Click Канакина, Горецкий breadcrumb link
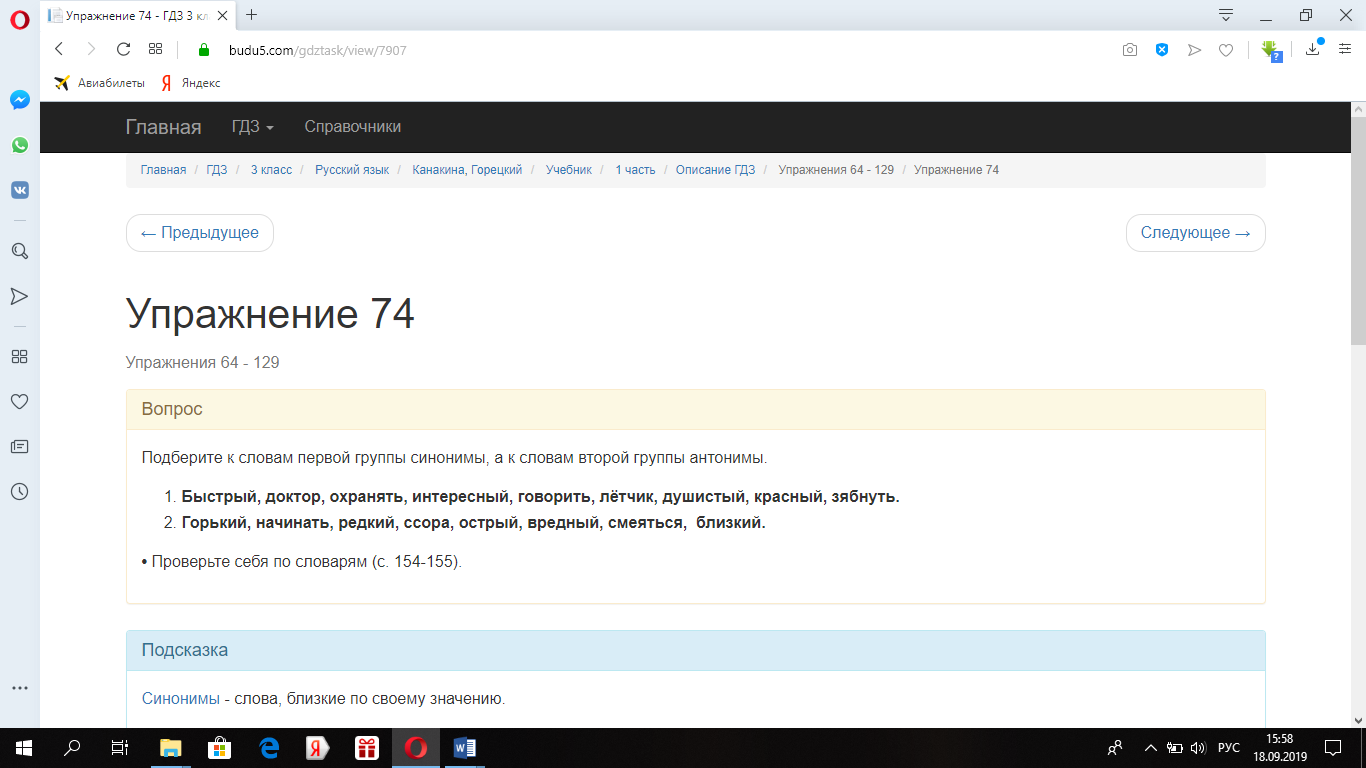Image resolution: width=1366 pixels, height=768 pixels. tap(467, 170)
